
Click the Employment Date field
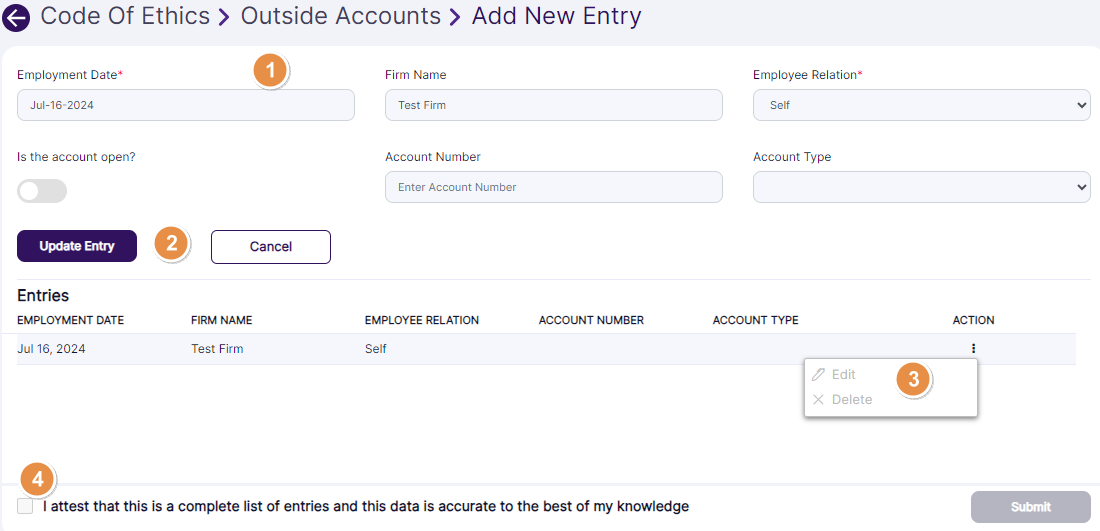[x=185, y=105]
